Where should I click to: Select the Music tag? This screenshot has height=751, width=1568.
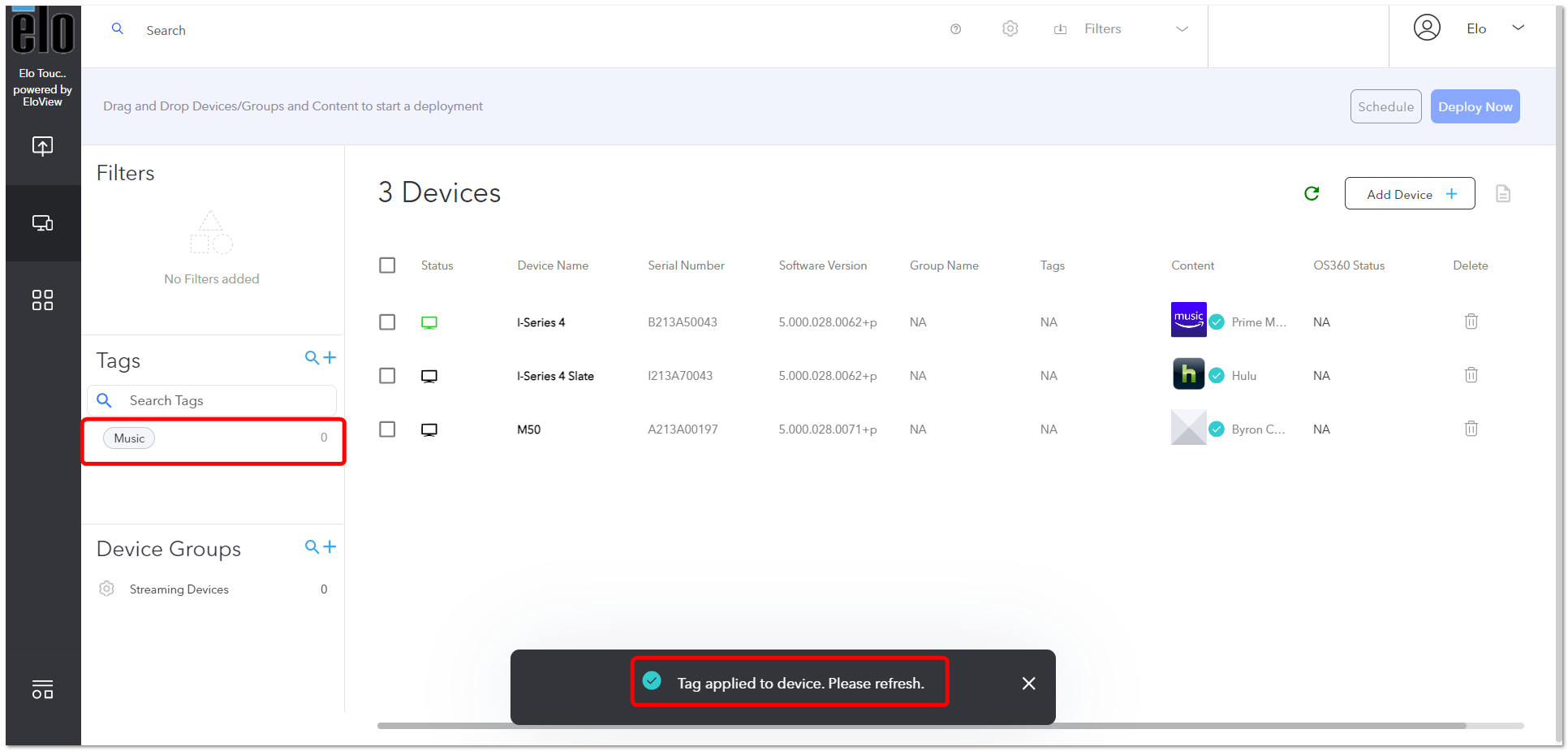coord(129,438)
